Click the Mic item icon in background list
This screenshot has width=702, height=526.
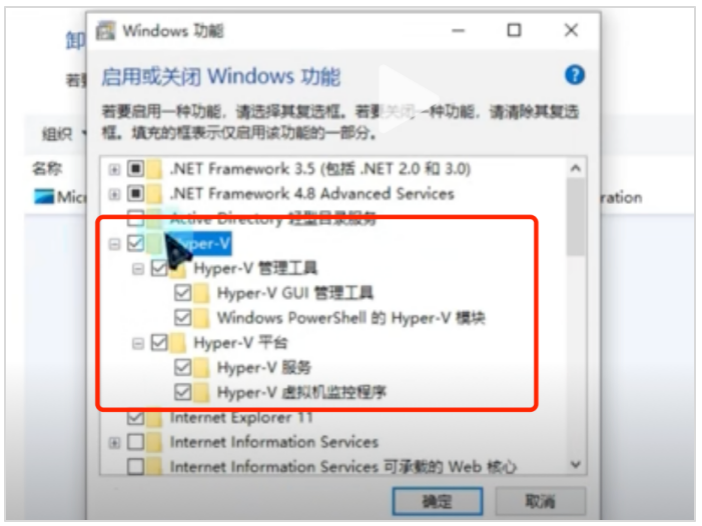pos(44,197)
